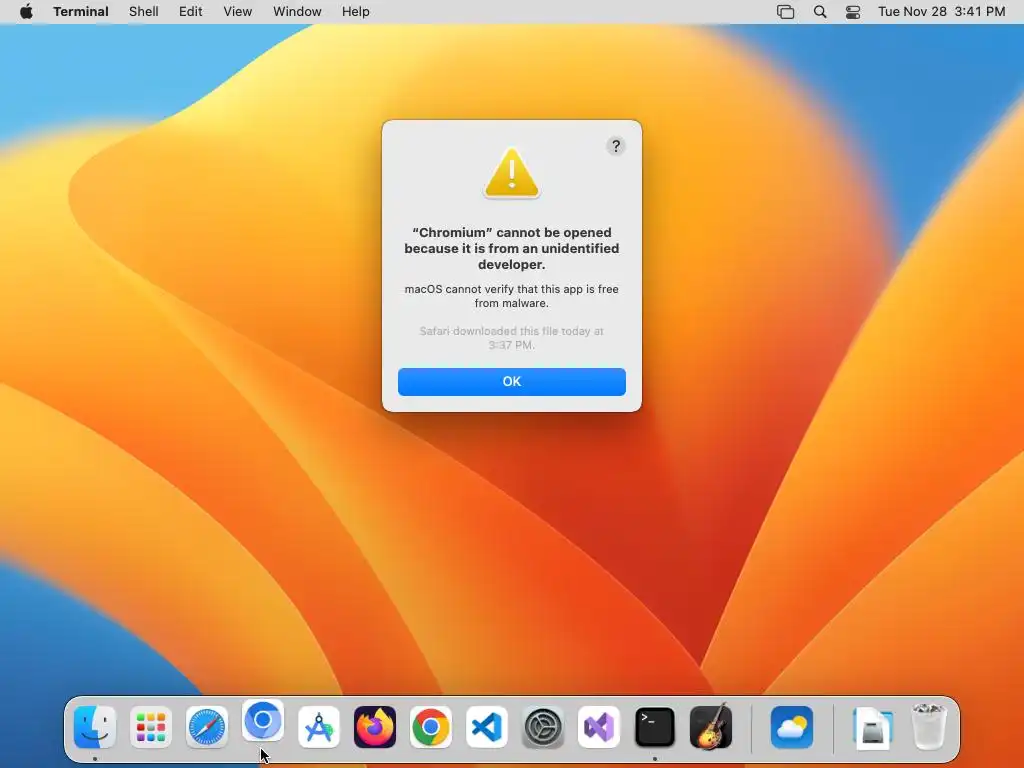
Task: Open Spotlight search in the menu bar
Action: [x=820, y=12]
